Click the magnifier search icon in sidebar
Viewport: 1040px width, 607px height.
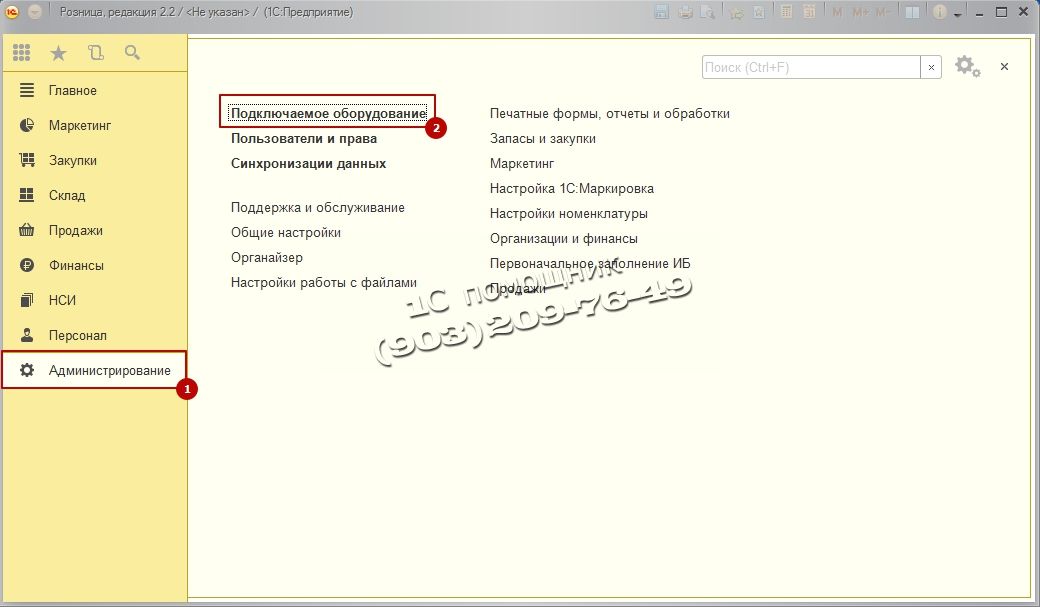[132, 53]
